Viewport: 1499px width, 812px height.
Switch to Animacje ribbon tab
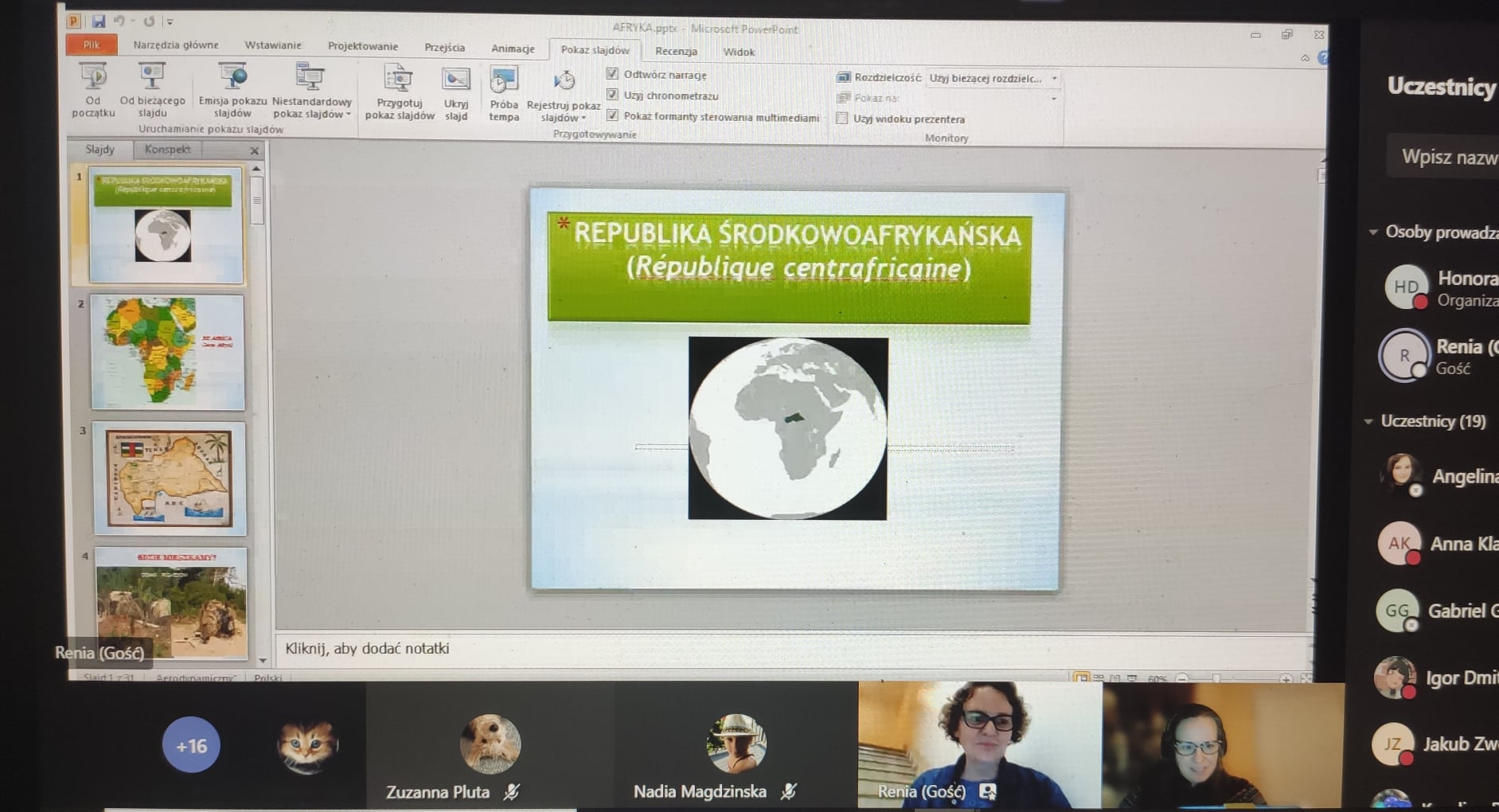click(x=513, y=49)
